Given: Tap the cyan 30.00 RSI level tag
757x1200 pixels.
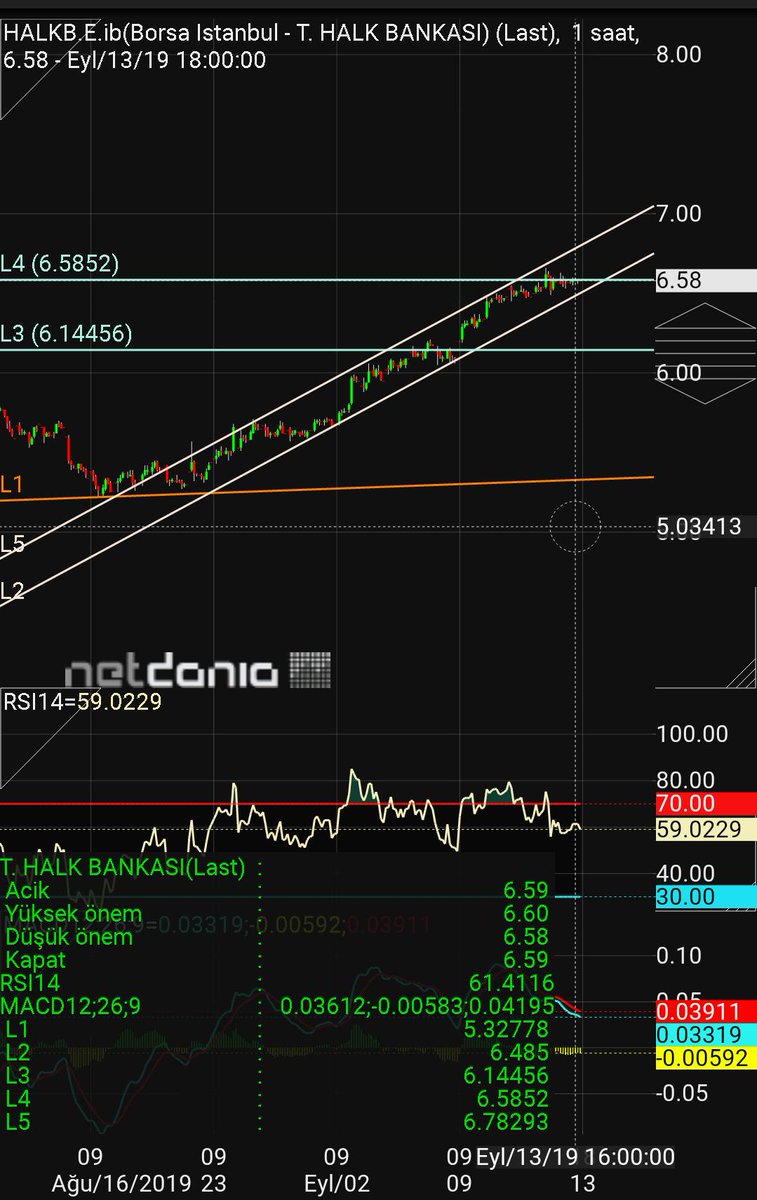Looking at the screenshot, I should [x=705, y=897].
